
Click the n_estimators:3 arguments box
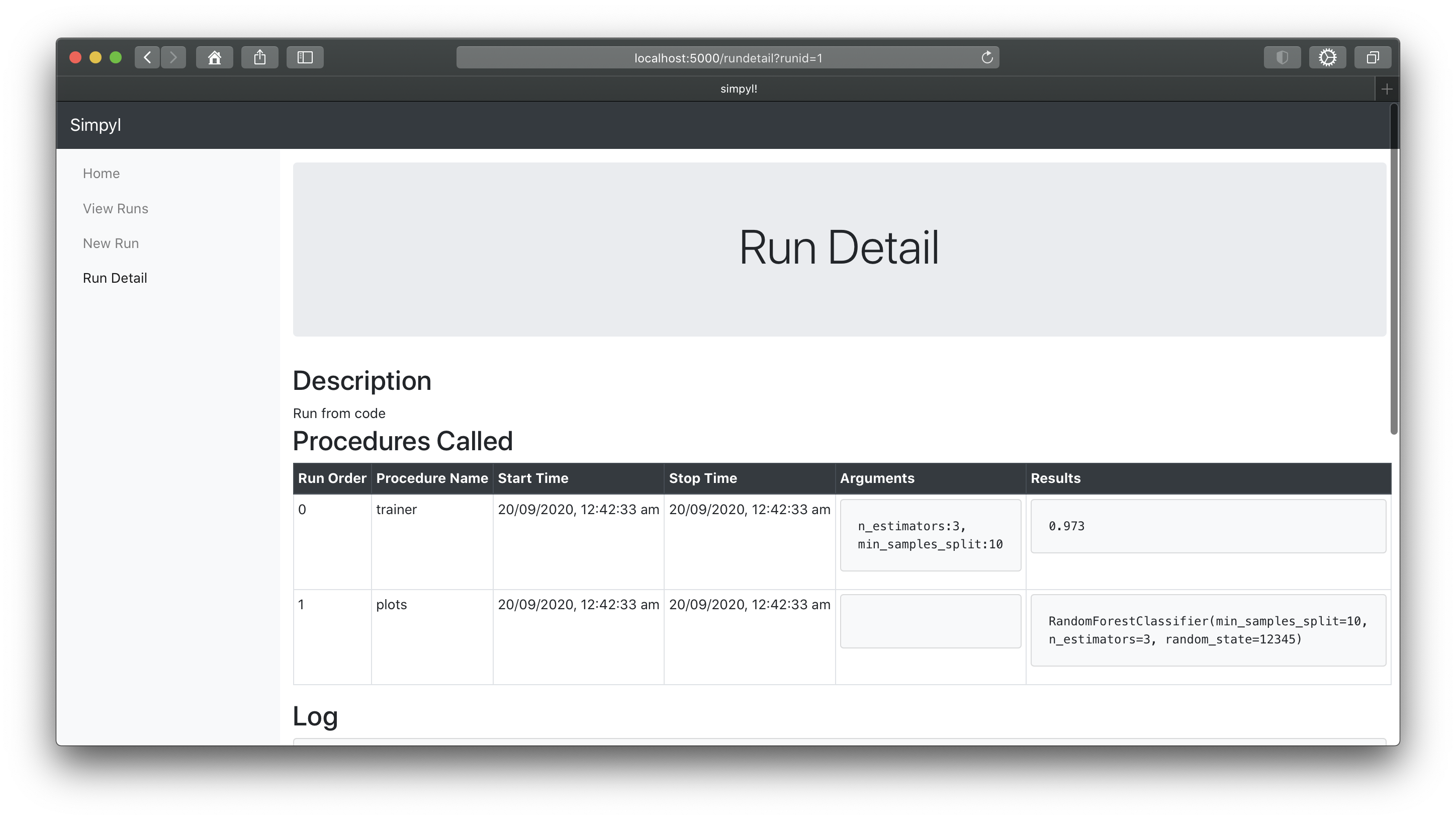pos(930,535)
